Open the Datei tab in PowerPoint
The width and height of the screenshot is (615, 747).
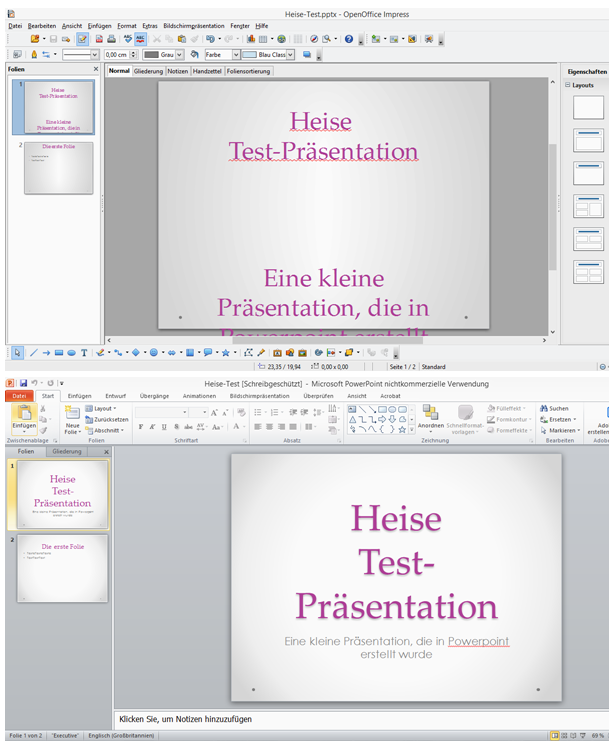(x=20, y=396)
